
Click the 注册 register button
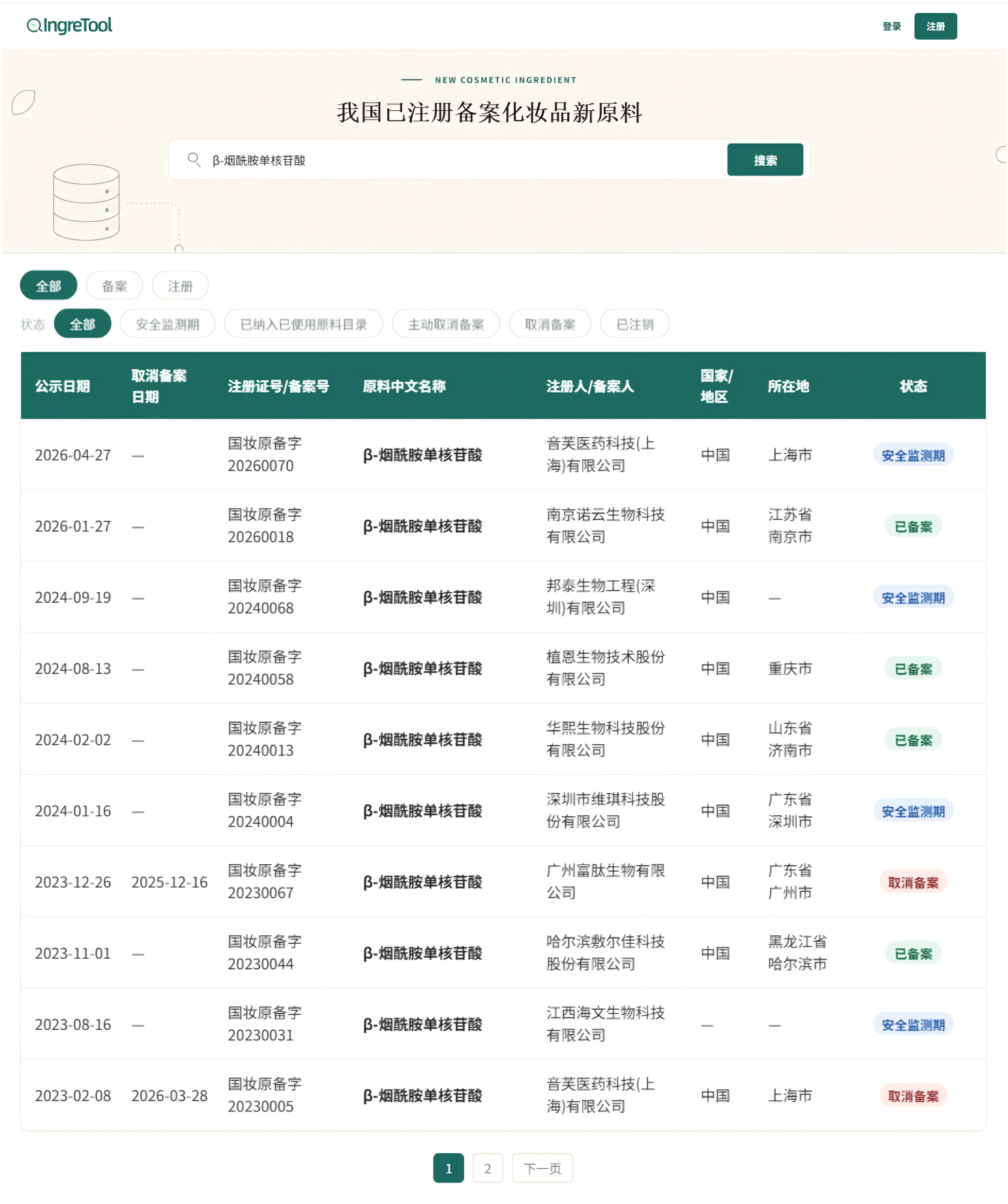pyautogui.click(x=935, y=26)
